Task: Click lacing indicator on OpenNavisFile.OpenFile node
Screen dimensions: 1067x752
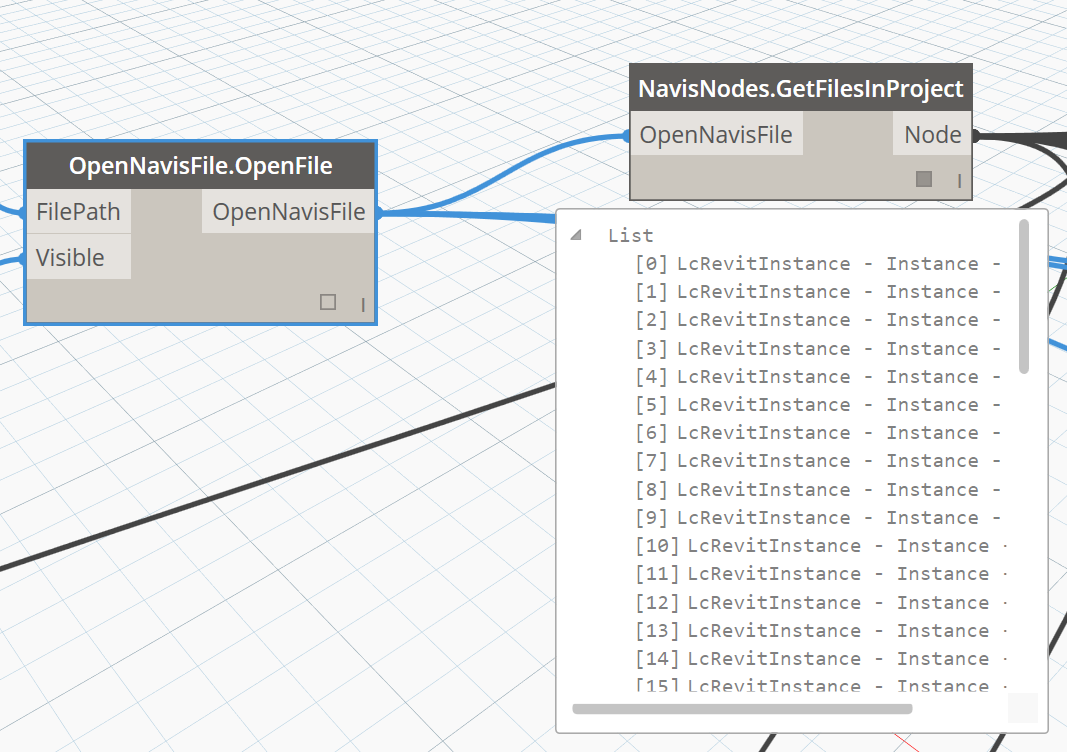Action: (362, 303)
